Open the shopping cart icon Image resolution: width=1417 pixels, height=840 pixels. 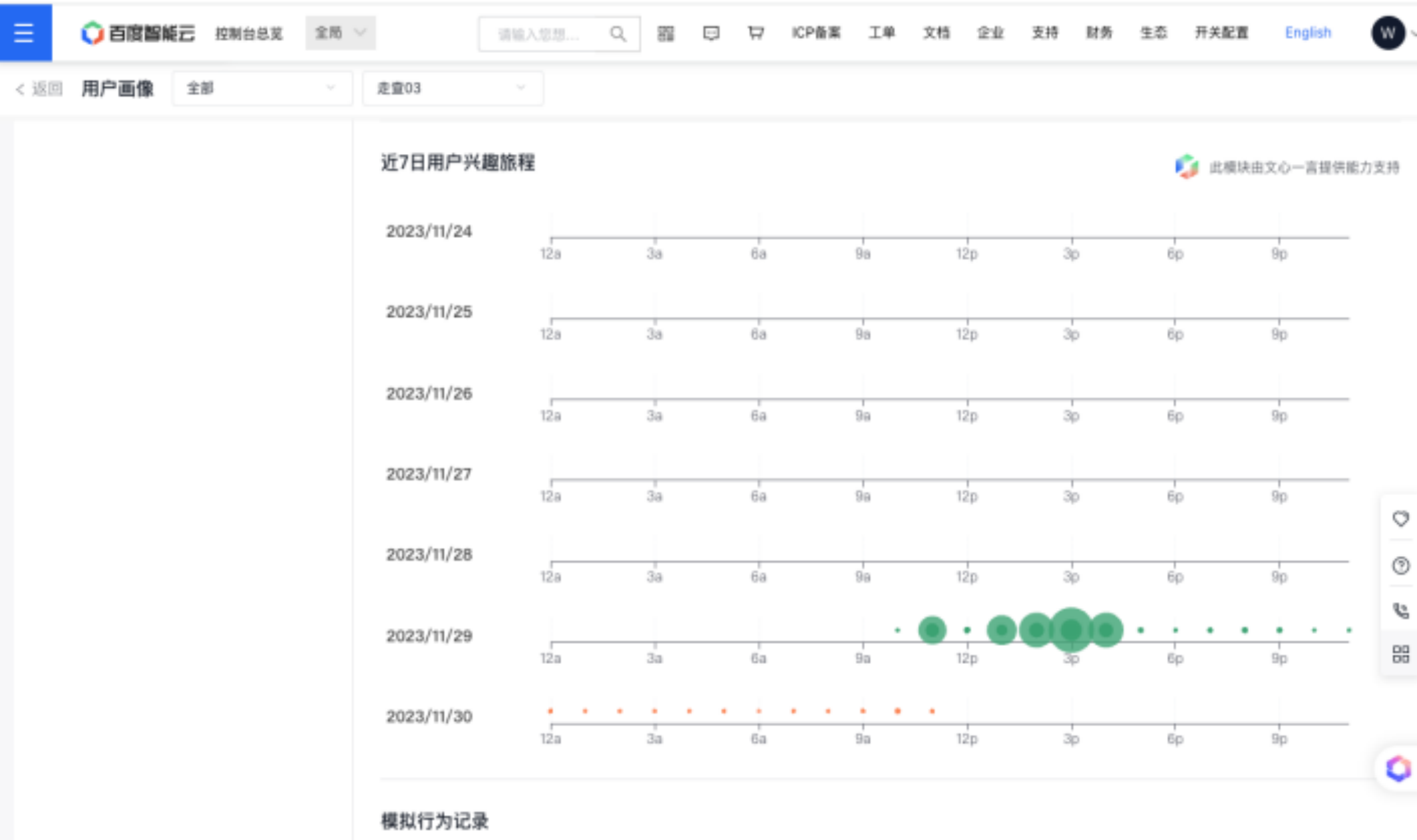point(756,33)
